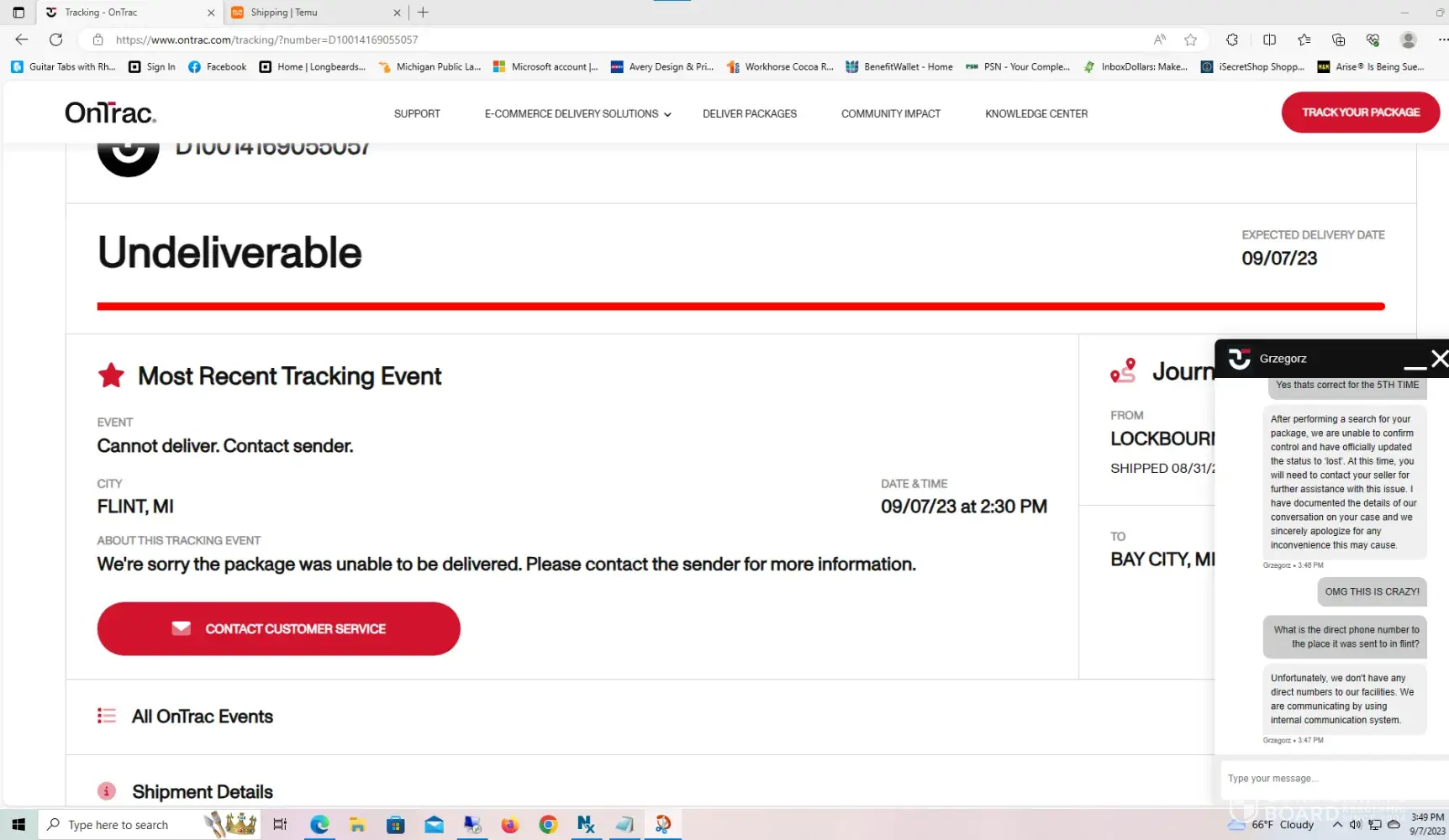This screenshot has width=1449, height=840.
Task: Select the 'OMG THIS IS CRAZY!' chat message
Action: click(1372, 591)
